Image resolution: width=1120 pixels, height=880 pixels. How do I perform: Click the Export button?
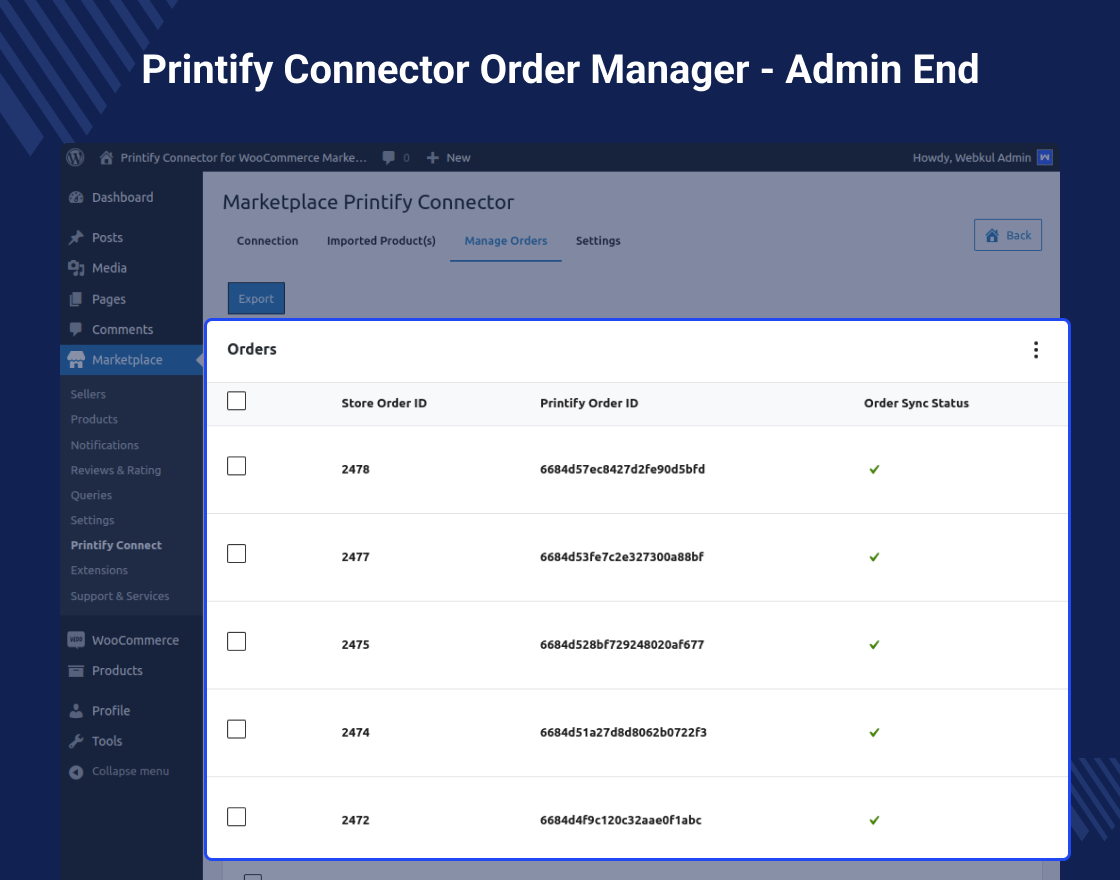coord(256,299)
